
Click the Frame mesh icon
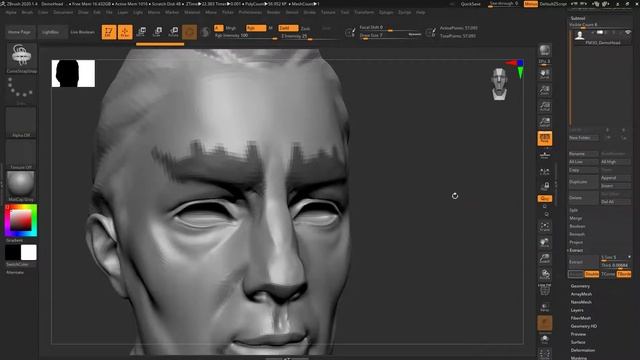click(x=544, y=227)
